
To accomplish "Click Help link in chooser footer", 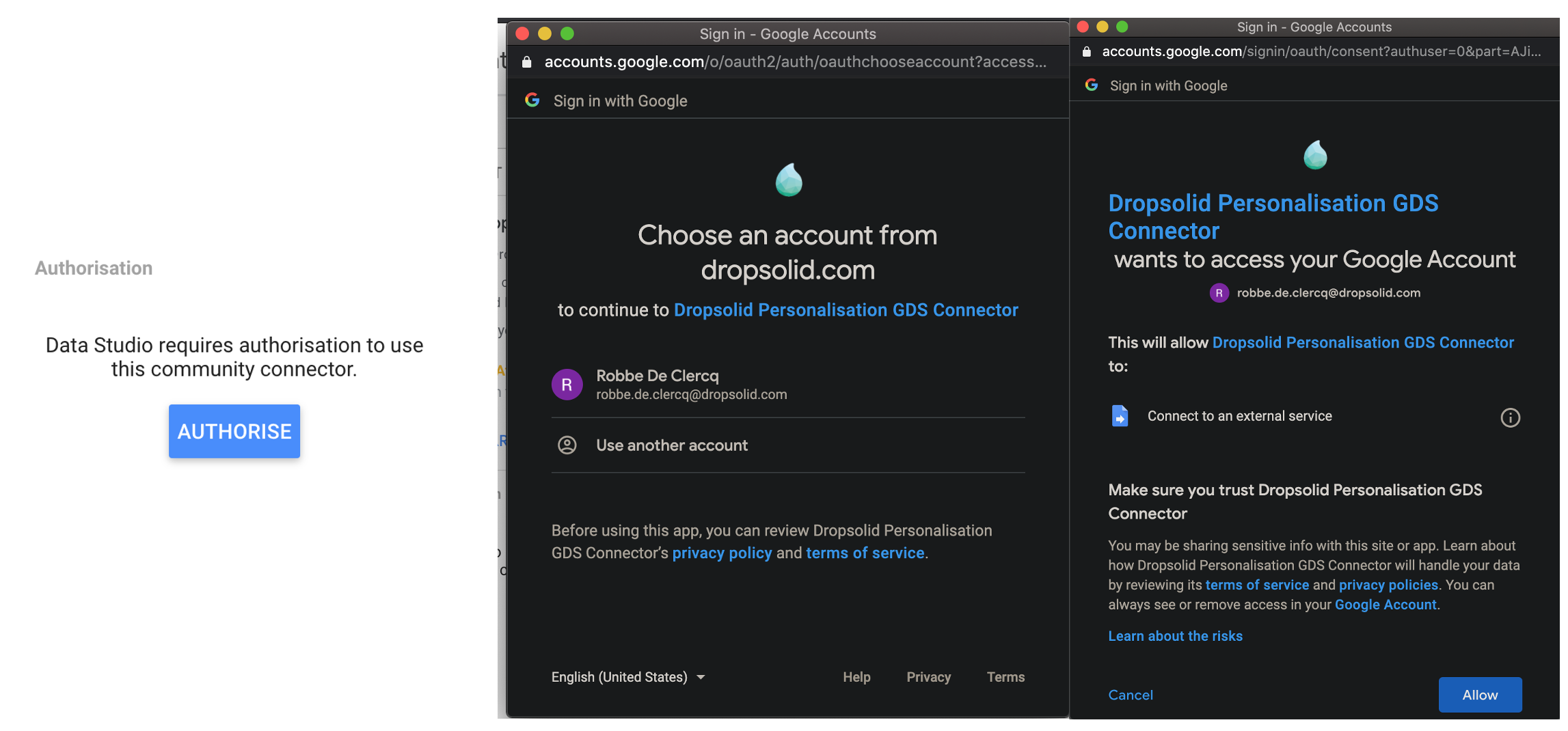I will [x=856, y=677].
